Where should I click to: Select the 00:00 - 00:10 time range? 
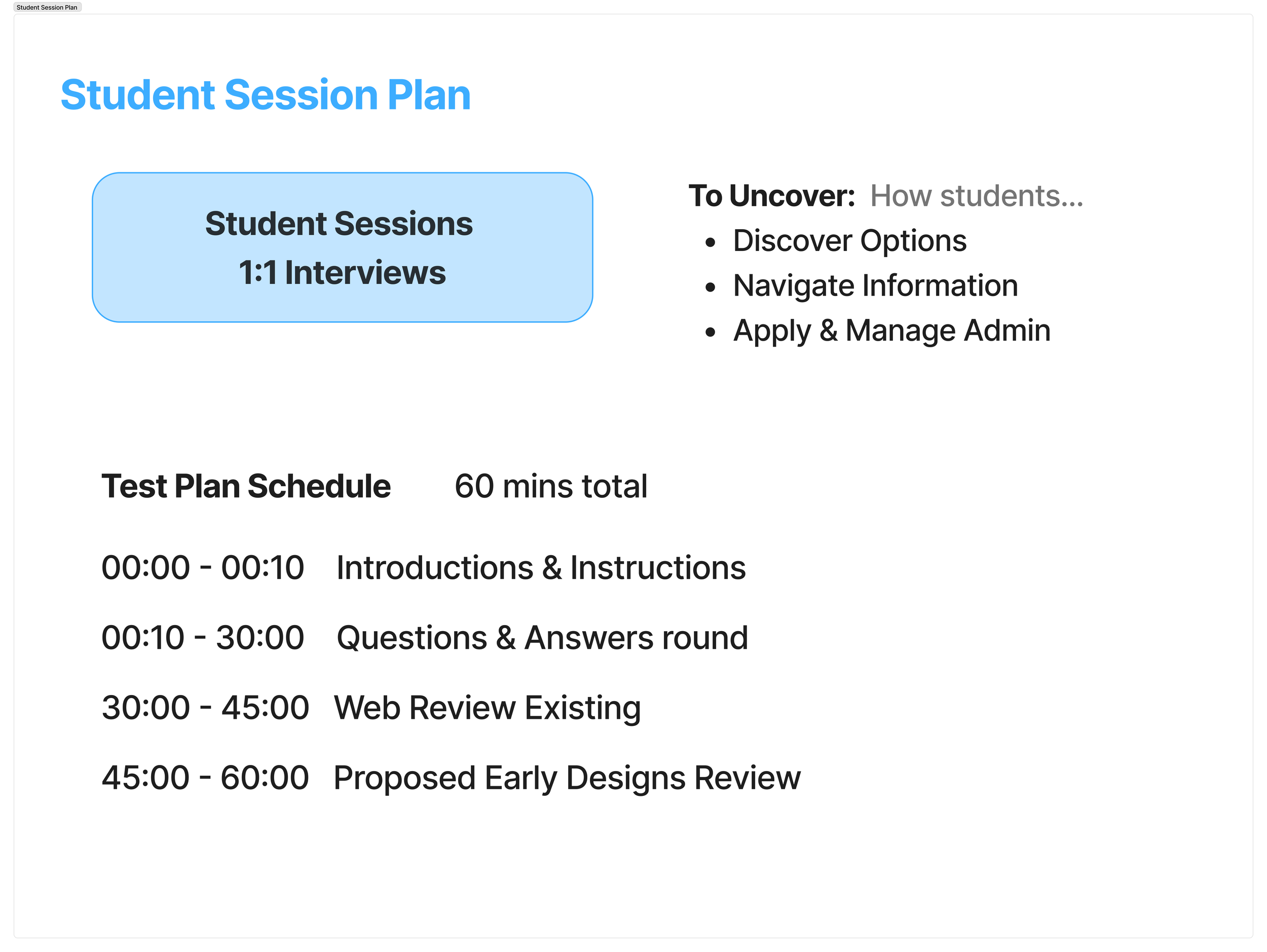click(x=203, y=568)
